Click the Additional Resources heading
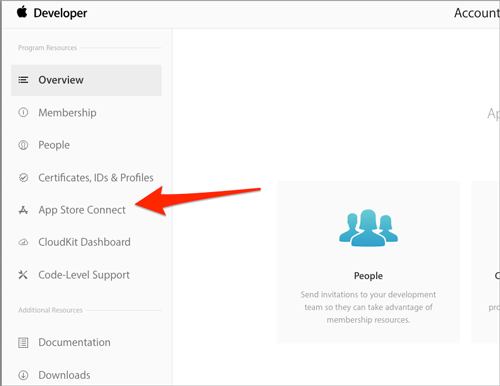500x386 pixels. coord(50,310)
